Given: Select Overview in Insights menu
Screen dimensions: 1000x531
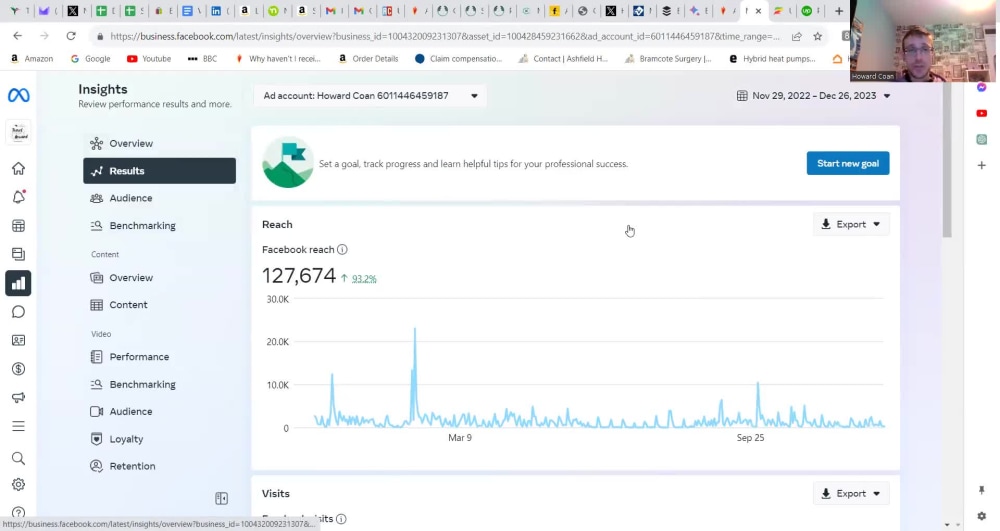Looking at the screenshot, I should pyautogui.click(x=159, y=143).
